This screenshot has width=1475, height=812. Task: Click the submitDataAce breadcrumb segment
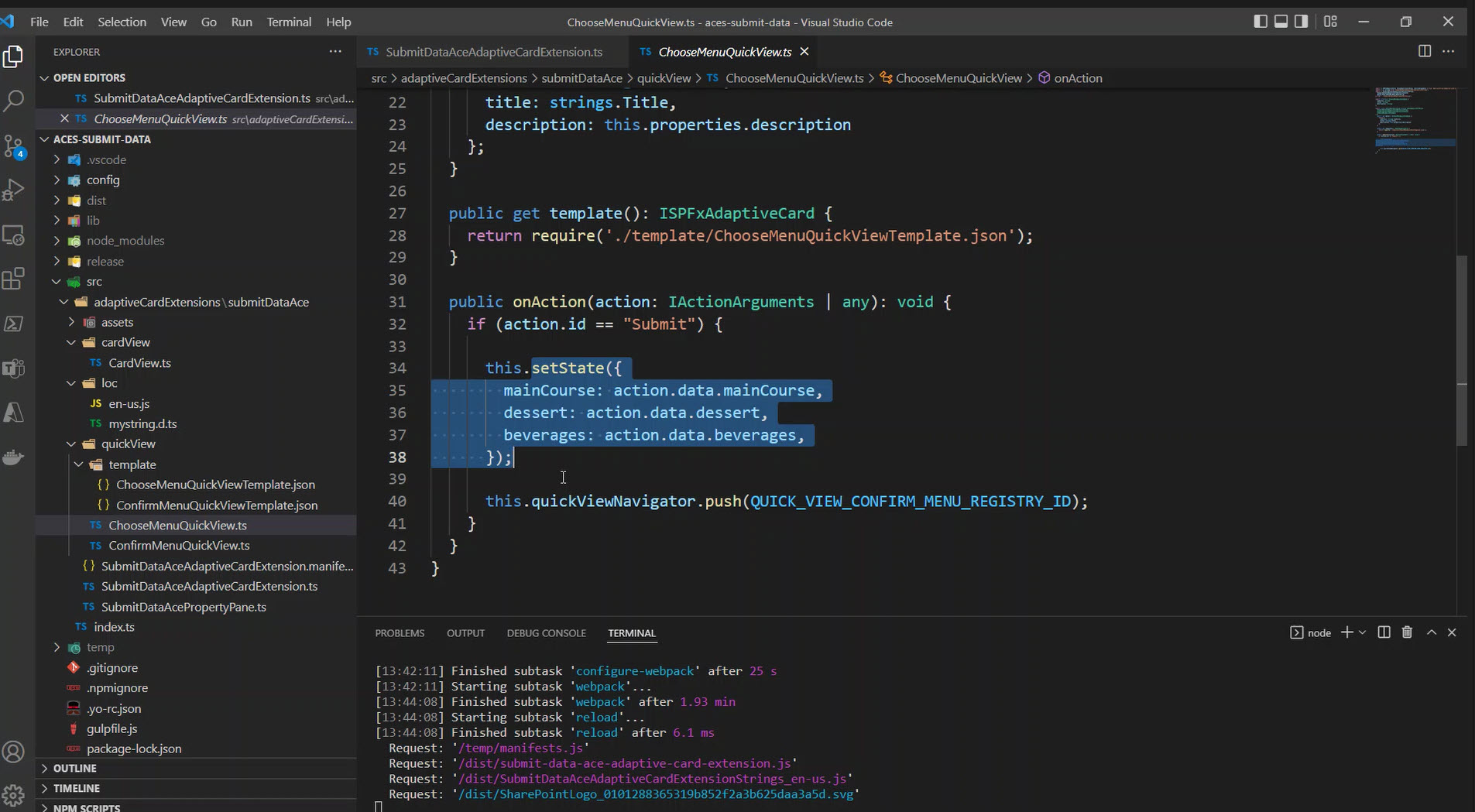coord(581,78)
